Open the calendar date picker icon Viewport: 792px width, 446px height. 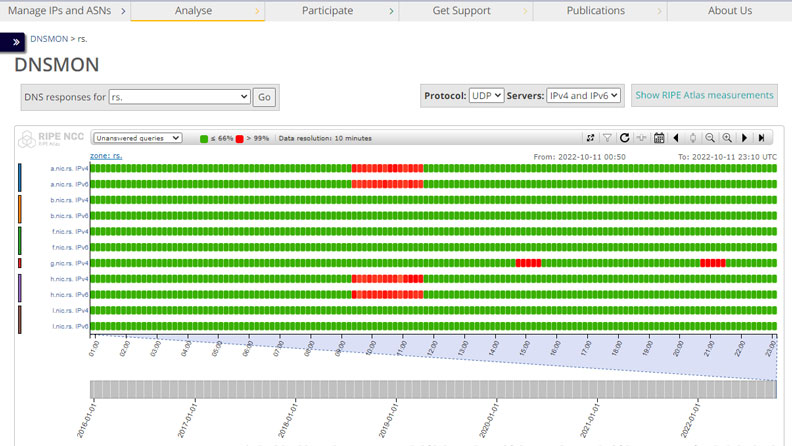pos(659,138)
